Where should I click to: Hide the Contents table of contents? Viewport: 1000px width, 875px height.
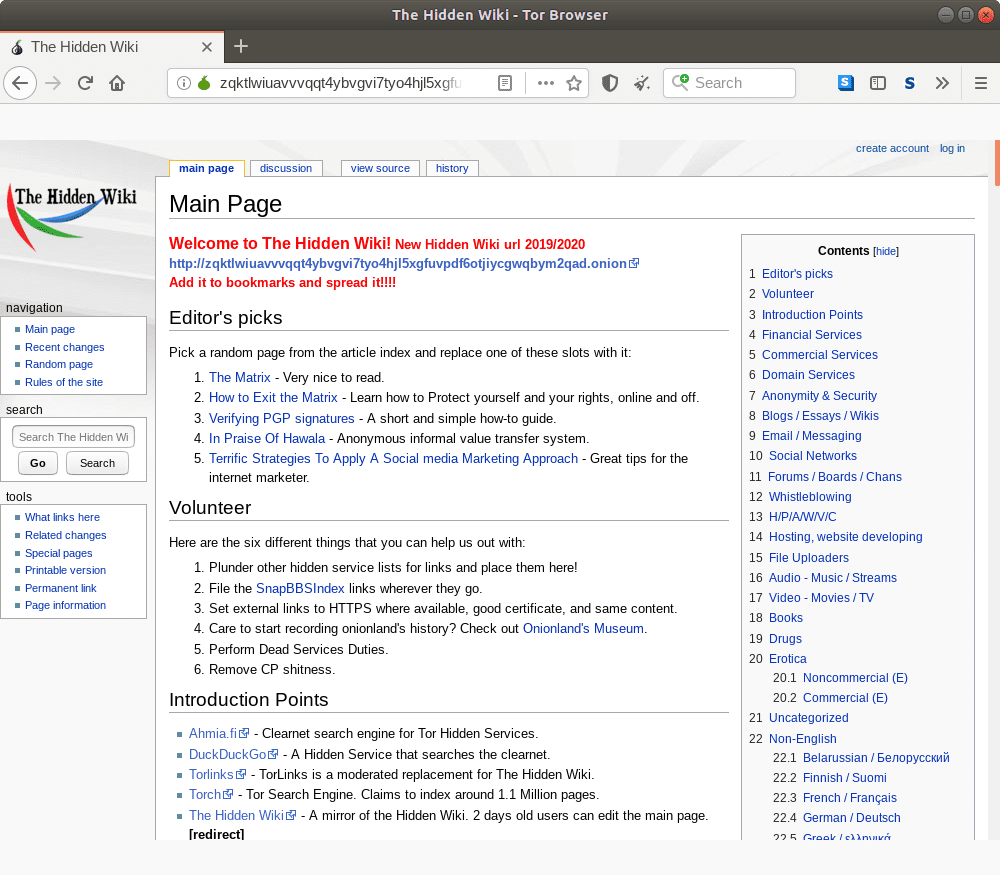pos(886,251)
